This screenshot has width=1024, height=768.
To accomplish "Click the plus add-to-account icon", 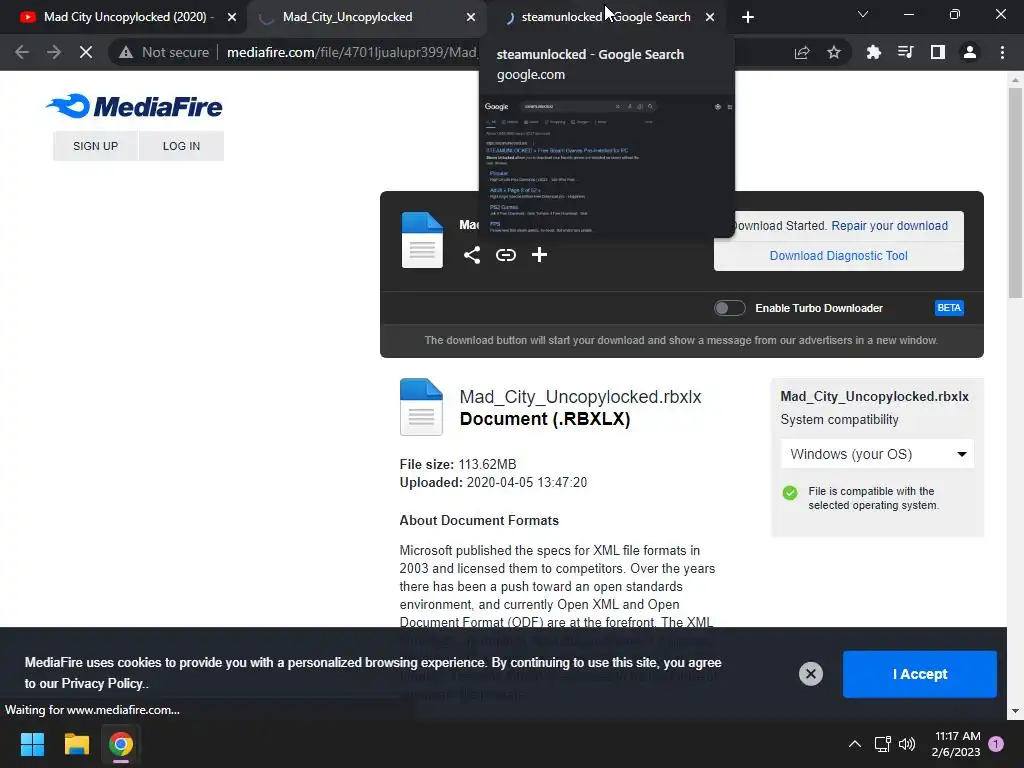I will coord(539,255).
